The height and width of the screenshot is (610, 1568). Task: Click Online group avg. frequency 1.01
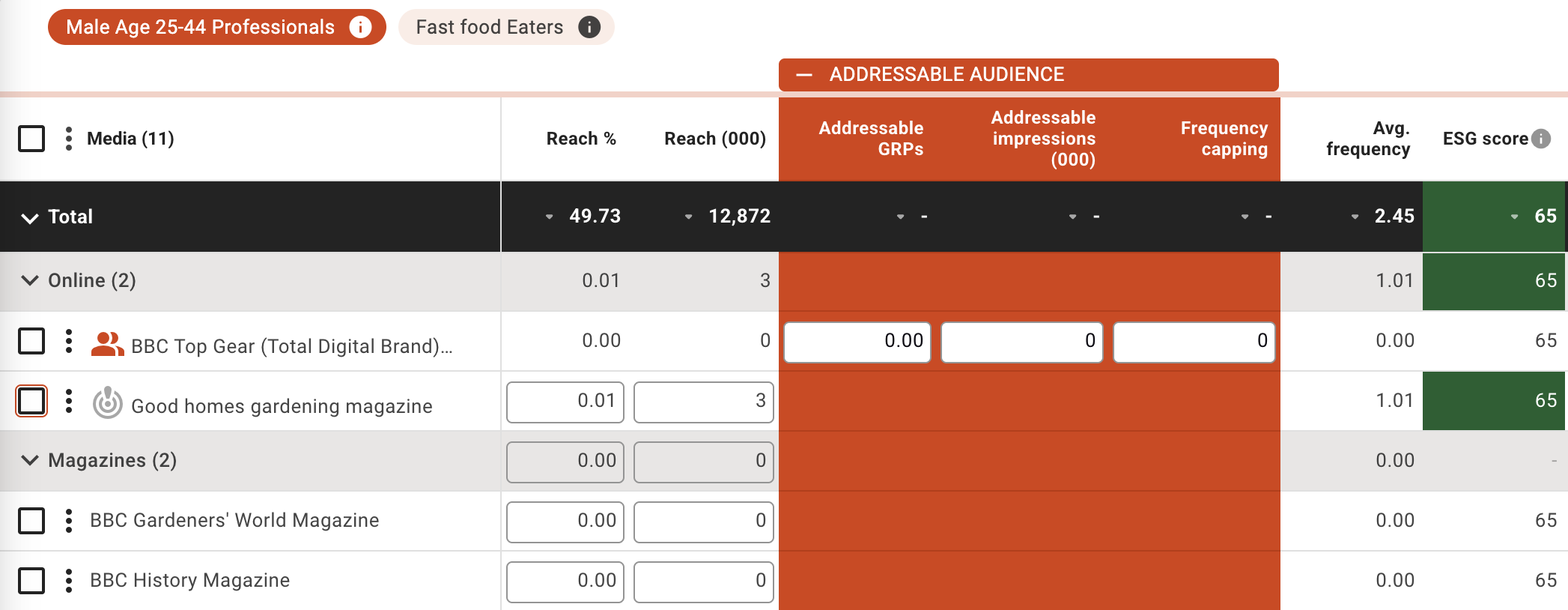[1394, 280]
